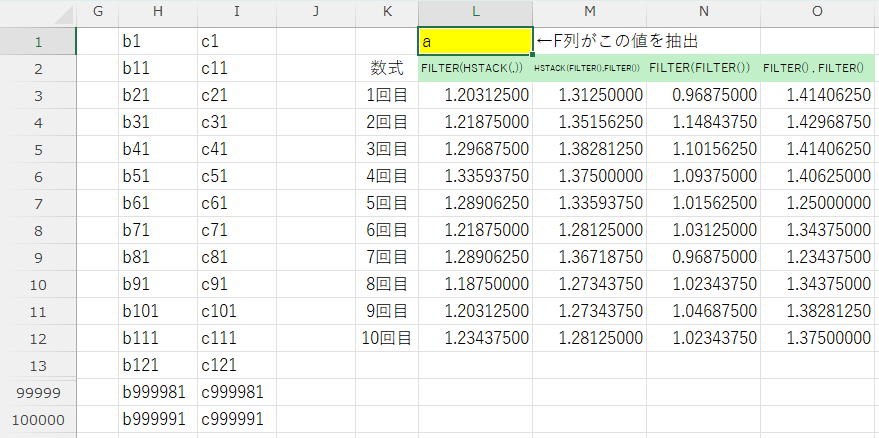879x438 pixels.
Task: Select the '1回目' label cell
Action: [x=387, y=95]
